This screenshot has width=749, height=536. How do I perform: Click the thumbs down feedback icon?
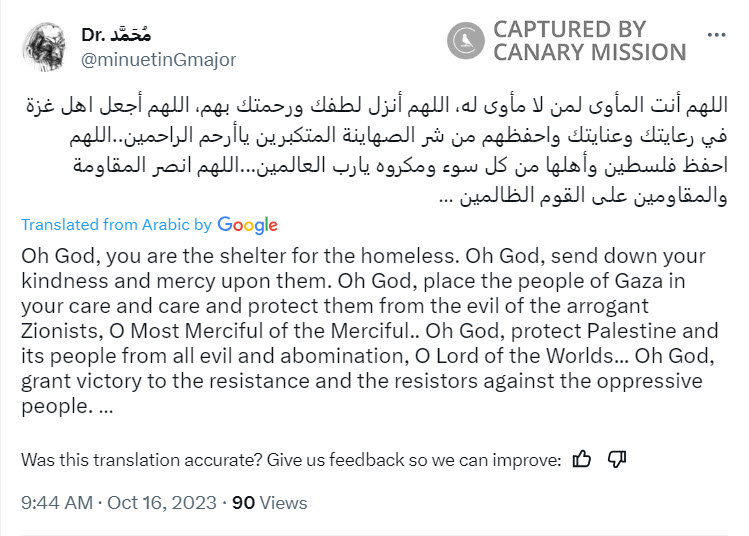pyautogui.click(x=616, y=459)
